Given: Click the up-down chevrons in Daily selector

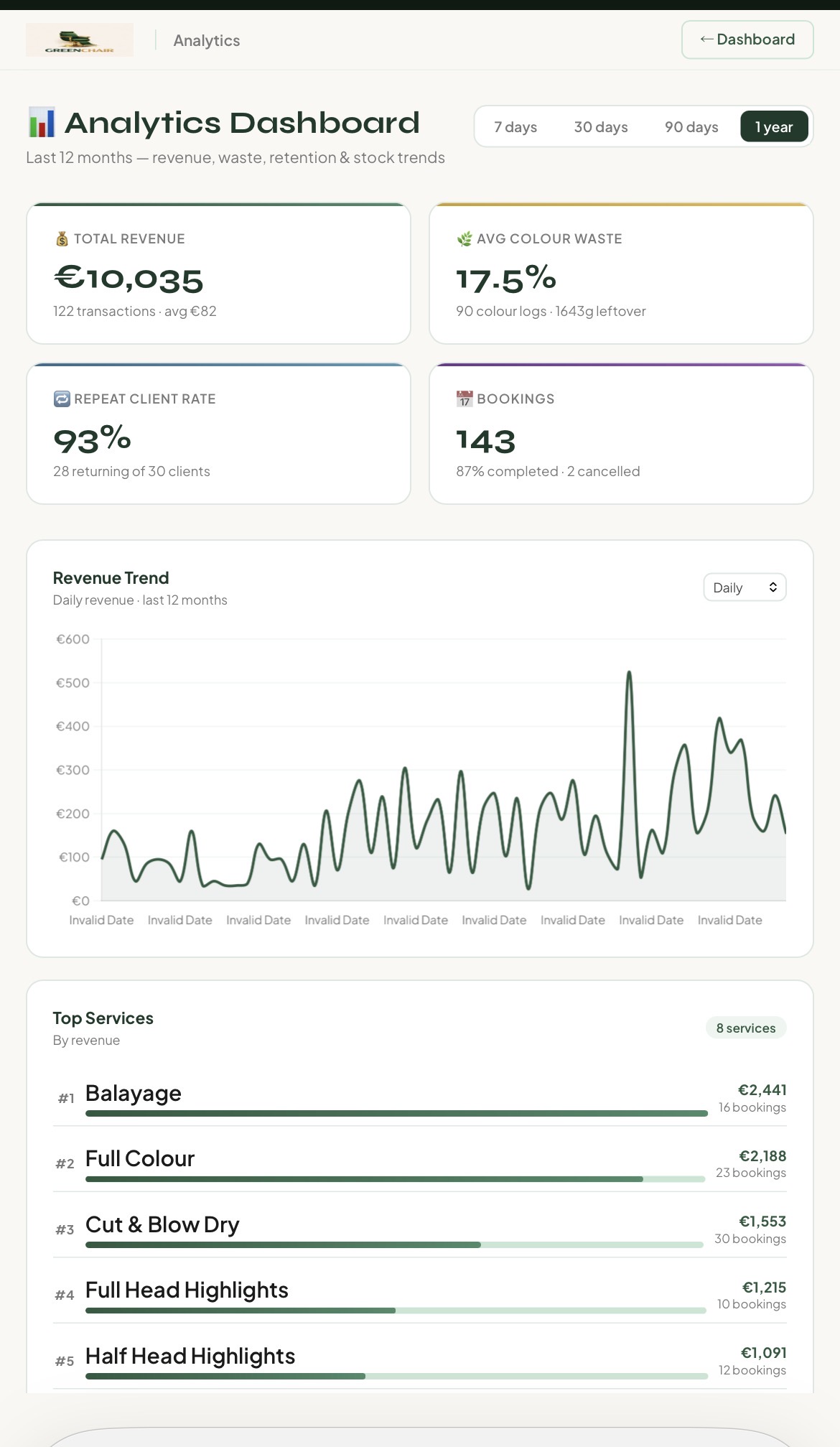Looking at the screenshot, I should click(773, 587).
